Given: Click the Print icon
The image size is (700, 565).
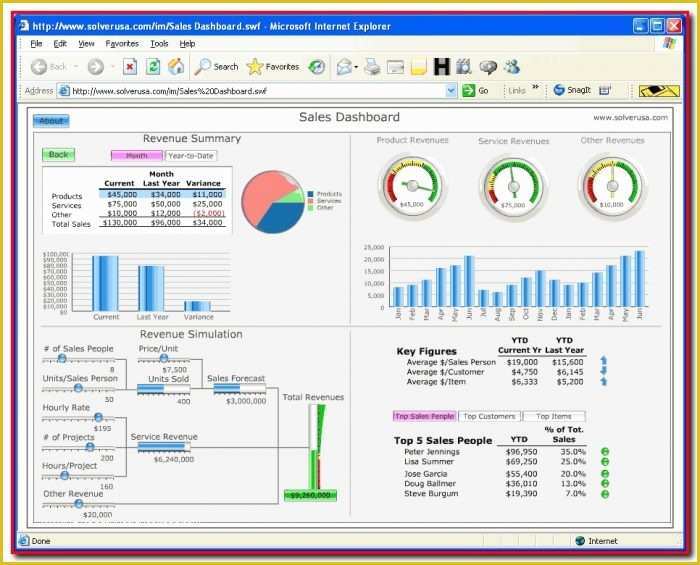Looking at the screenshot, I should pos(372,67).
